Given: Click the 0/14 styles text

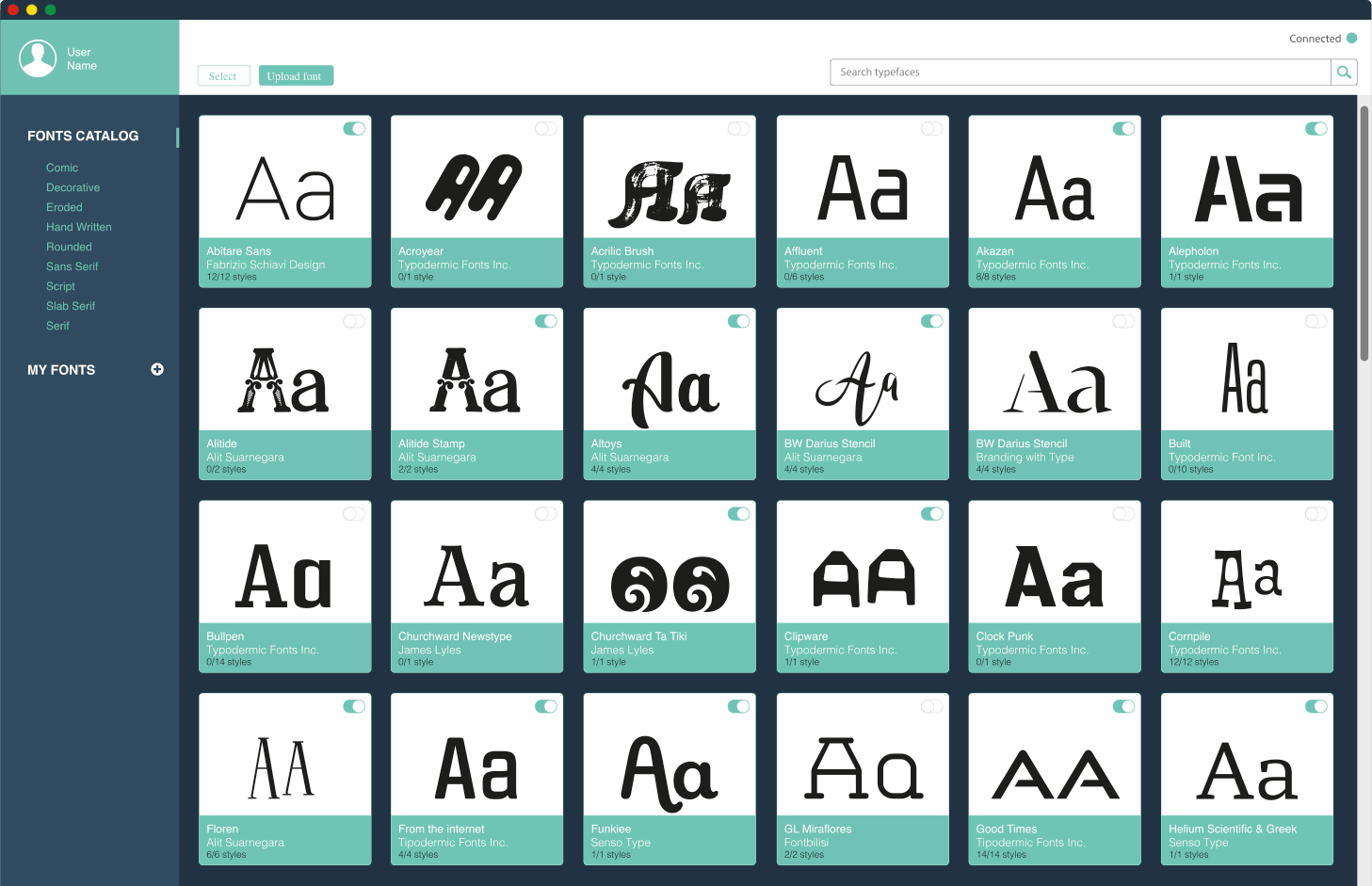Looking at the screenshot, I should point(229,662).
